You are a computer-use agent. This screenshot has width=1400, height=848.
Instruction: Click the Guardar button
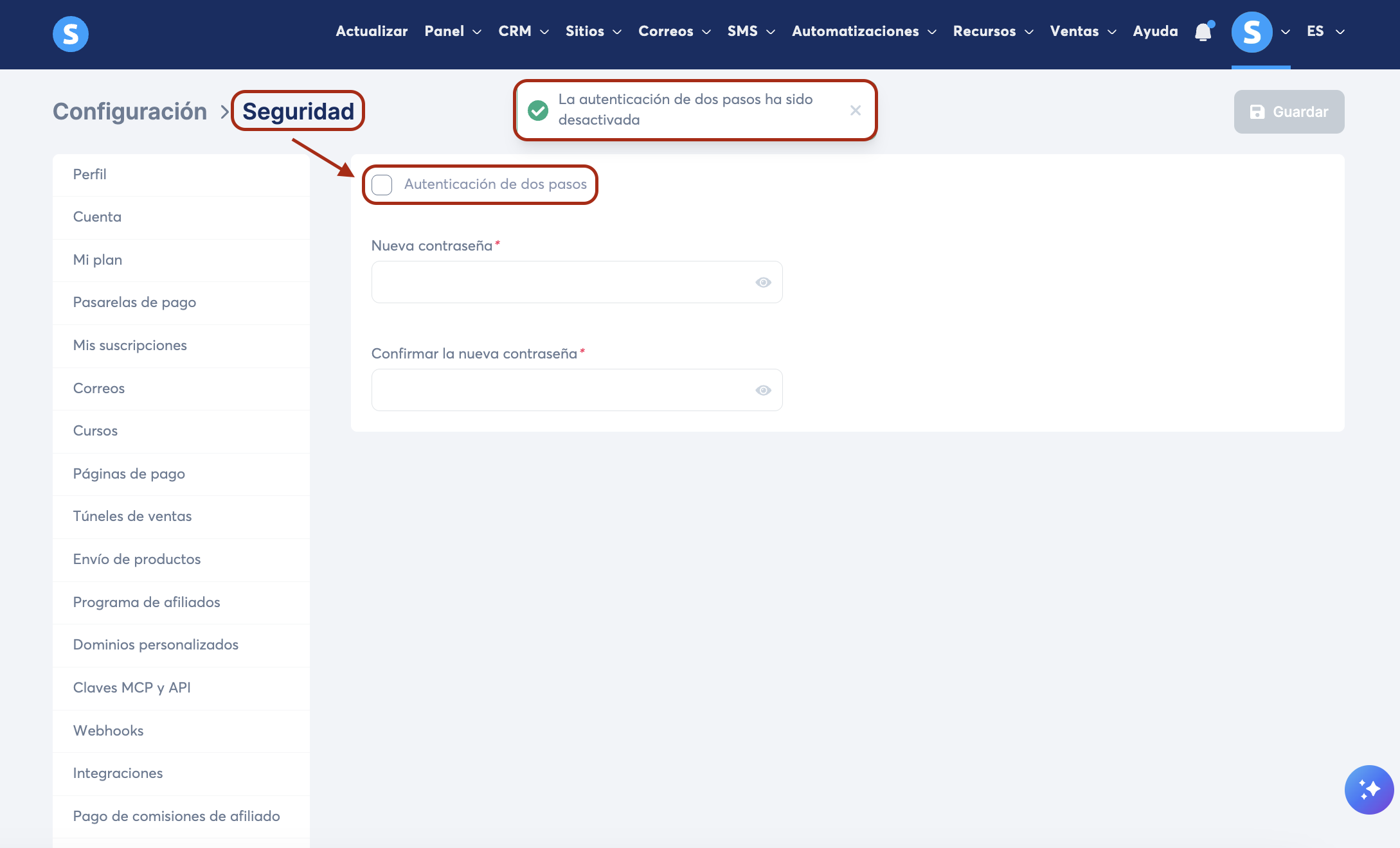click(x=1289, y=112)
